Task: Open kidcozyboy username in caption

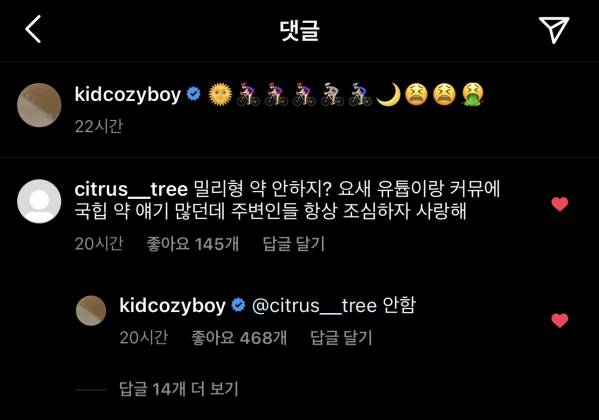Action: (128, 94)
